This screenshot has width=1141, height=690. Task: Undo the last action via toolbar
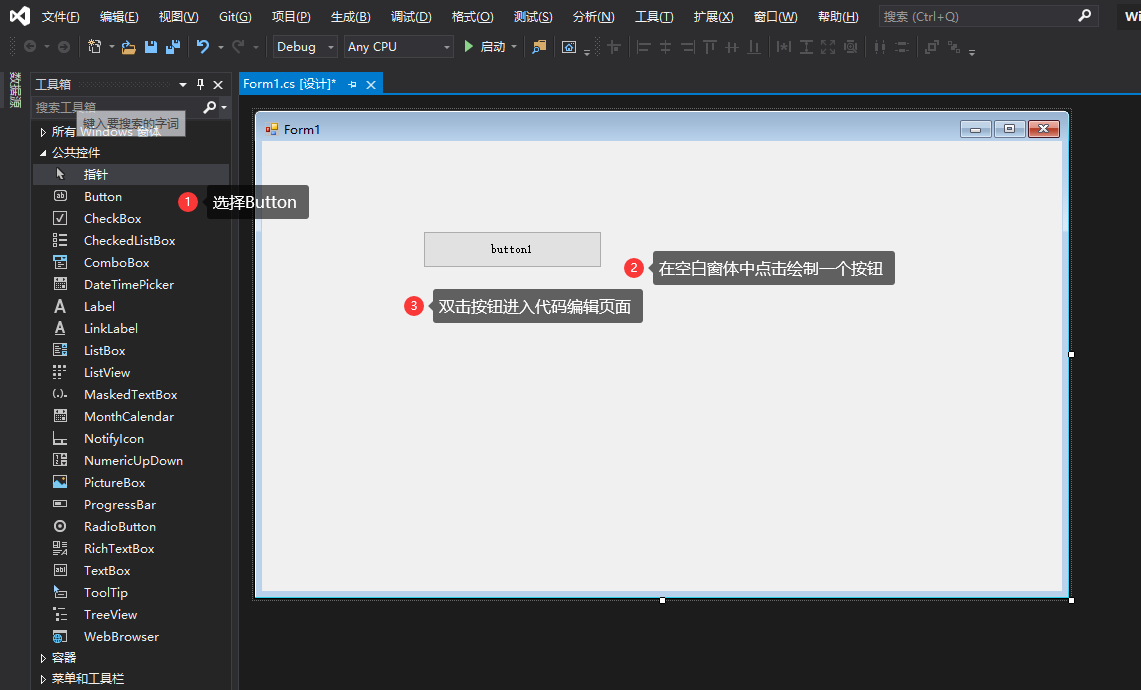point(203,47)
